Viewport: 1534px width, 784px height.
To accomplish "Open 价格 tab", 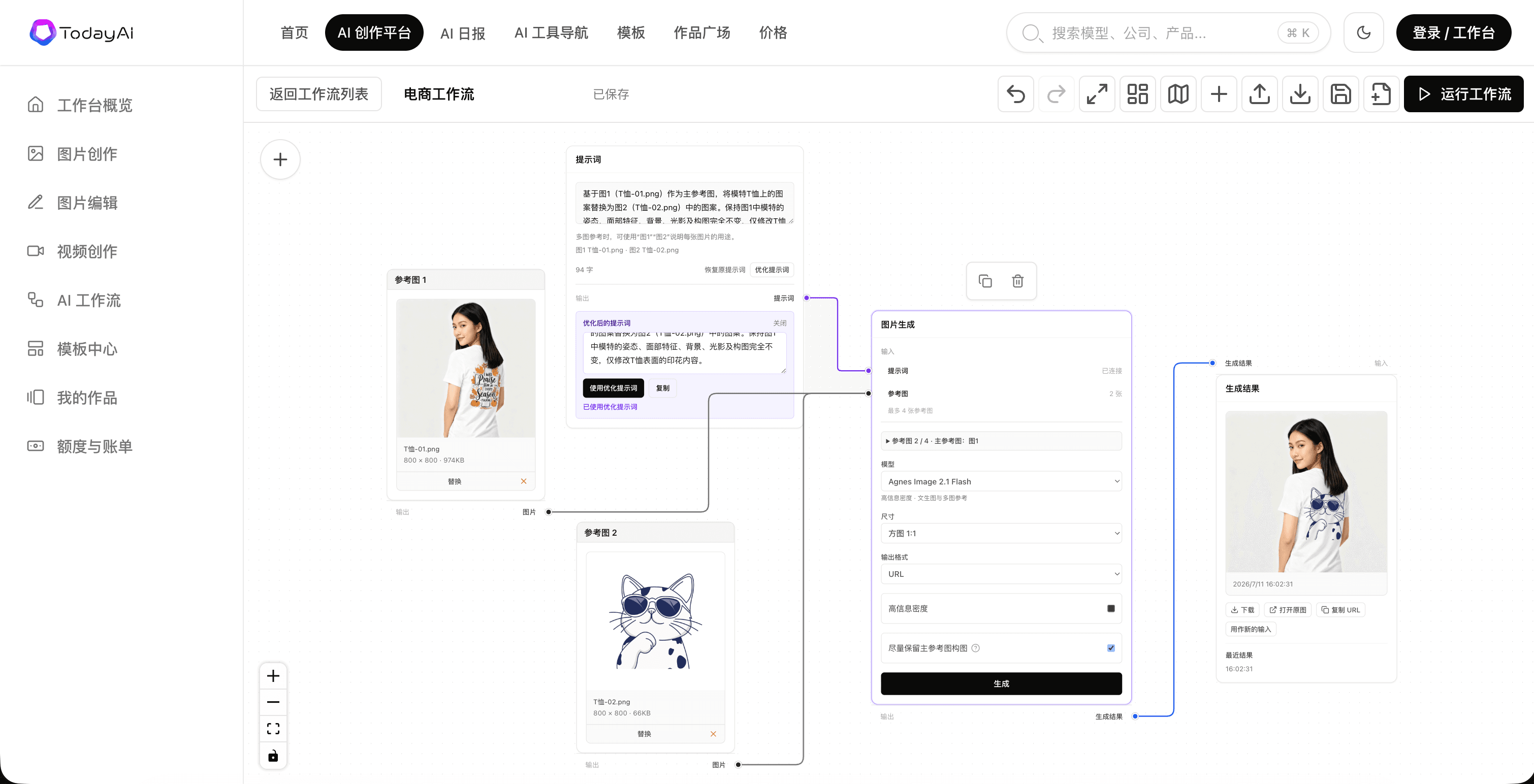I will pyautogui.click(x=773, y=32).
